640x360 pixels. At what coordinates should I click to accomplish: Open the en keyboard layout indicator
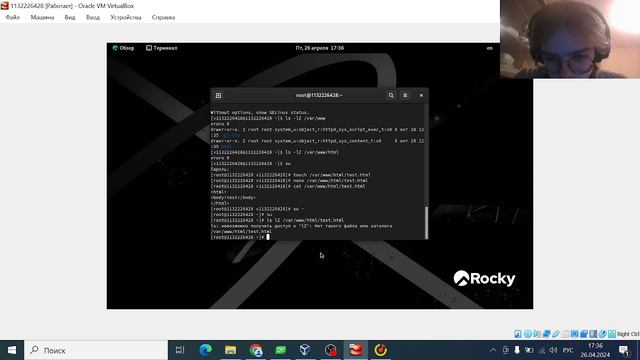click(489, 48)
